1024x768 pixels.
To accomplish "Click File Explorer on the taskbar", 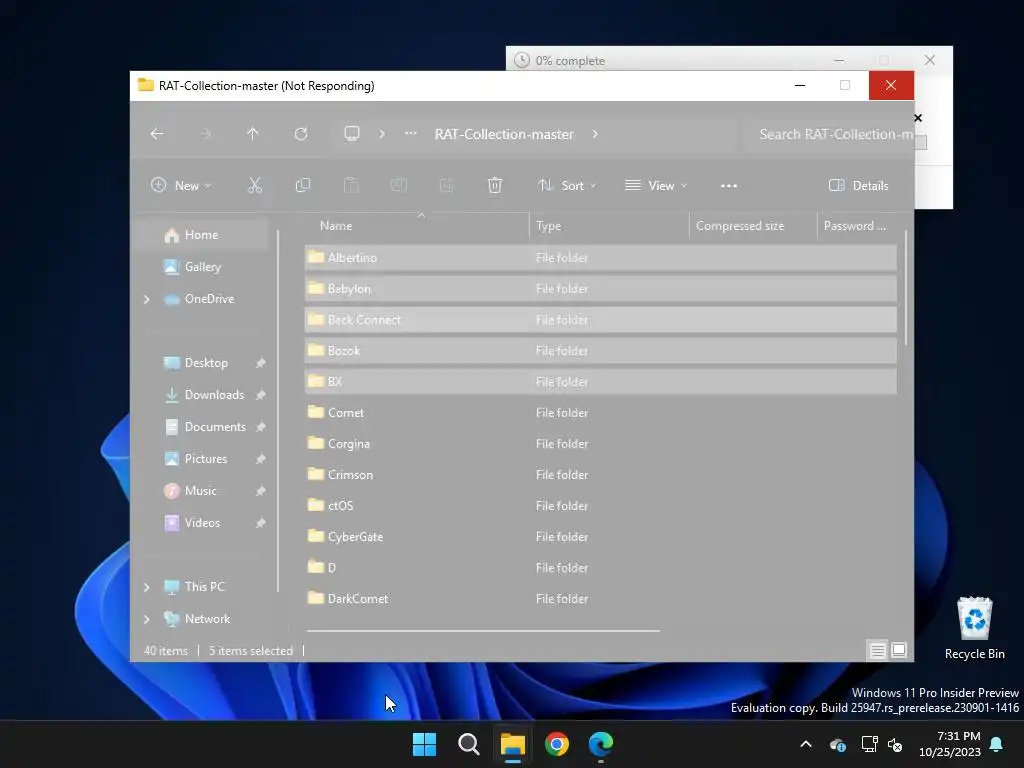I will [513, 744].
